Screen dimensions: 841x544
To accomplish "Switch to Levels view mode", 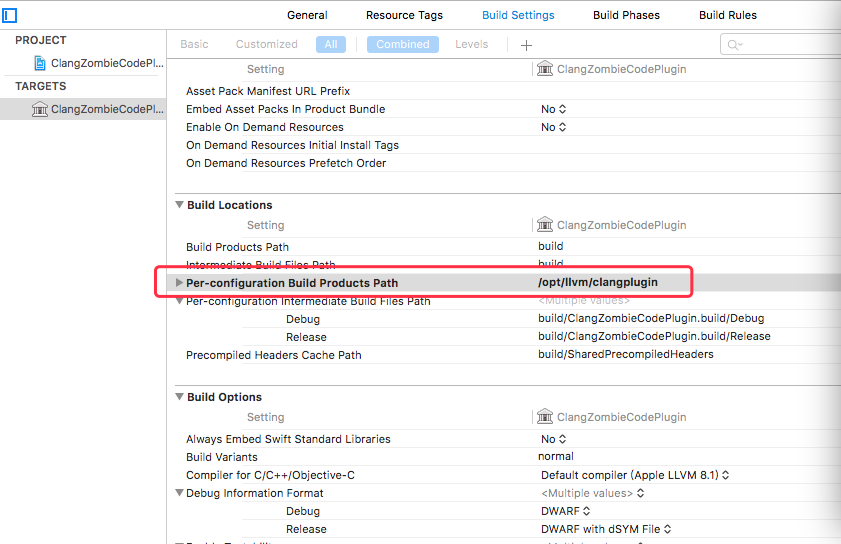I will (x=471, y=44).
